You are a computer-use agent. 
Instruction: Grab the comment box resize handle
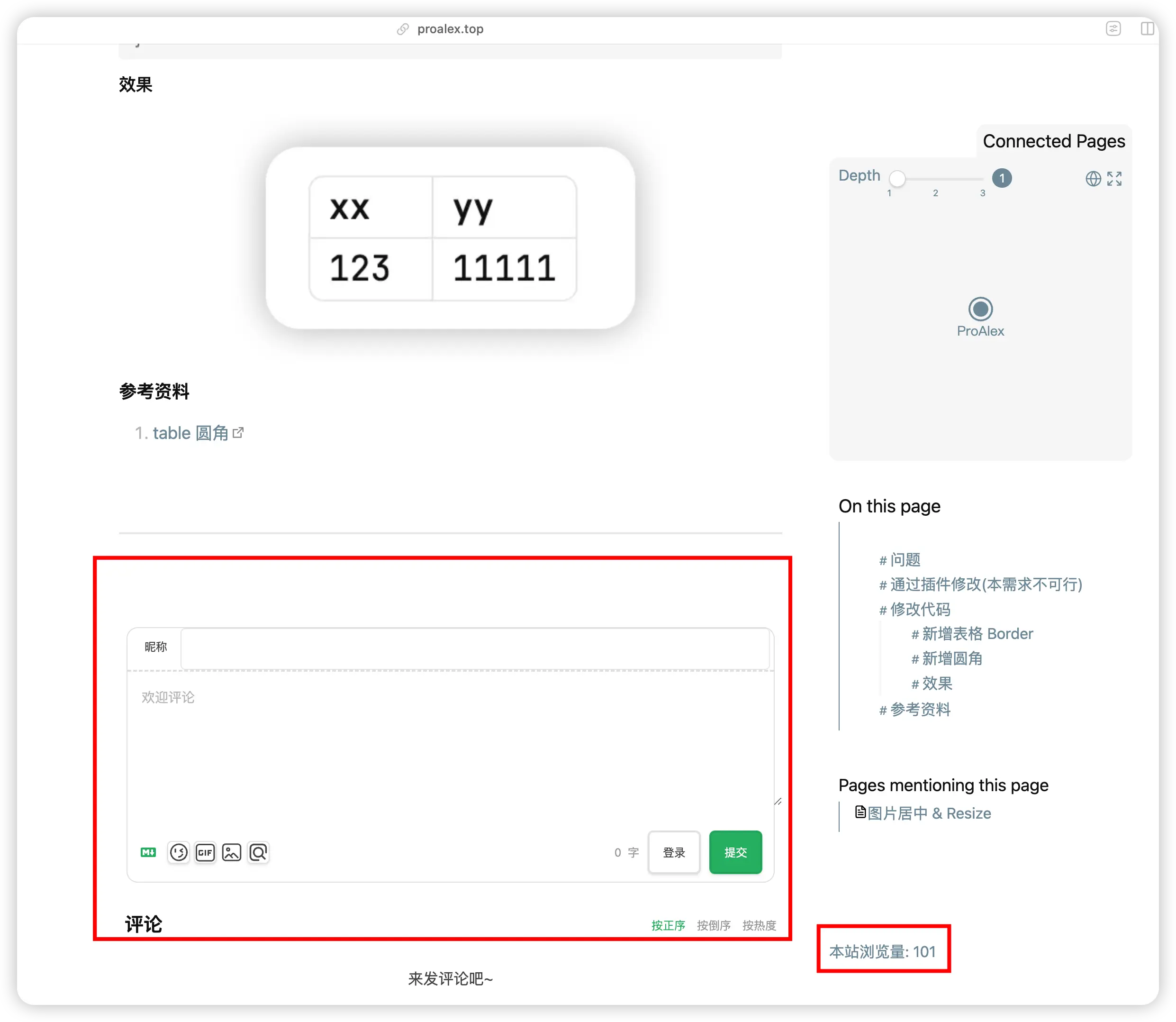(778, 801)
